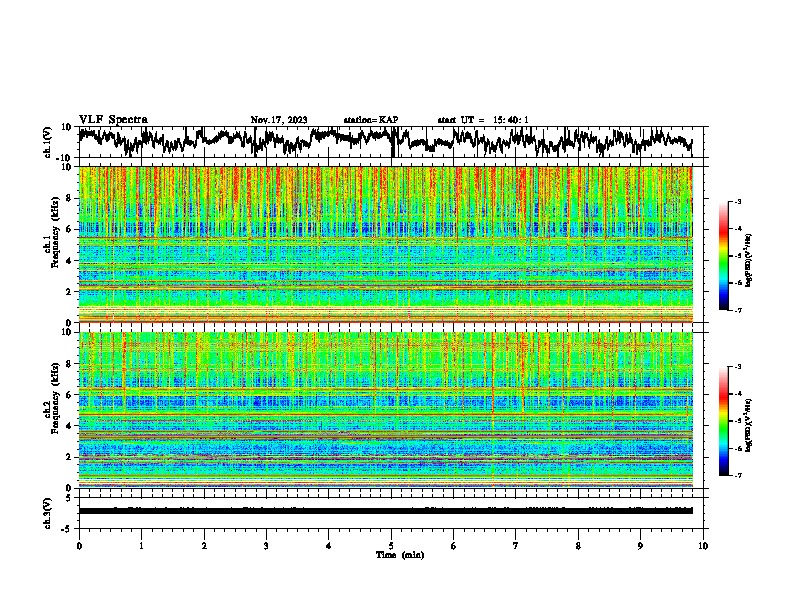
Task: Click the "4" tick on the time axis
Action: point(329,546)
